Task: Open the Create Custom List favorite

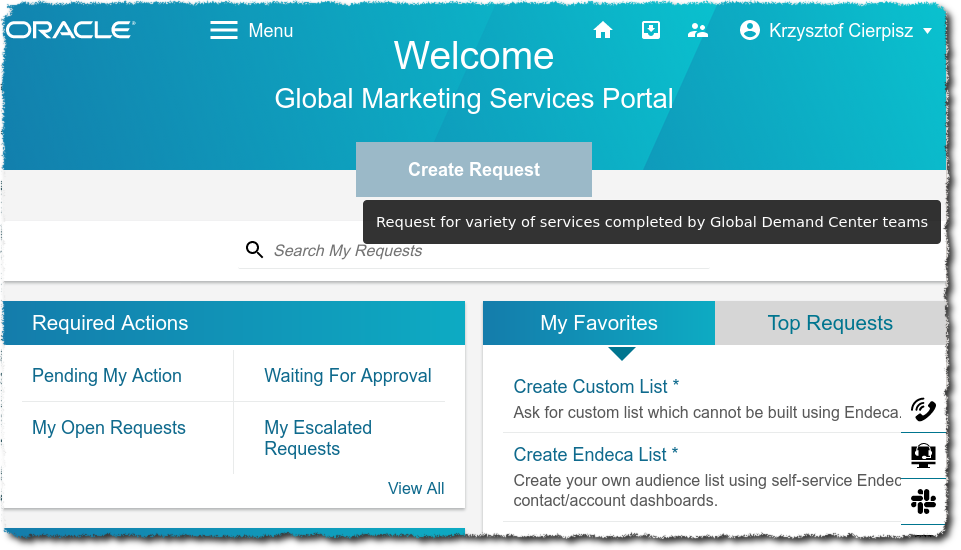Action: [596, 387]
